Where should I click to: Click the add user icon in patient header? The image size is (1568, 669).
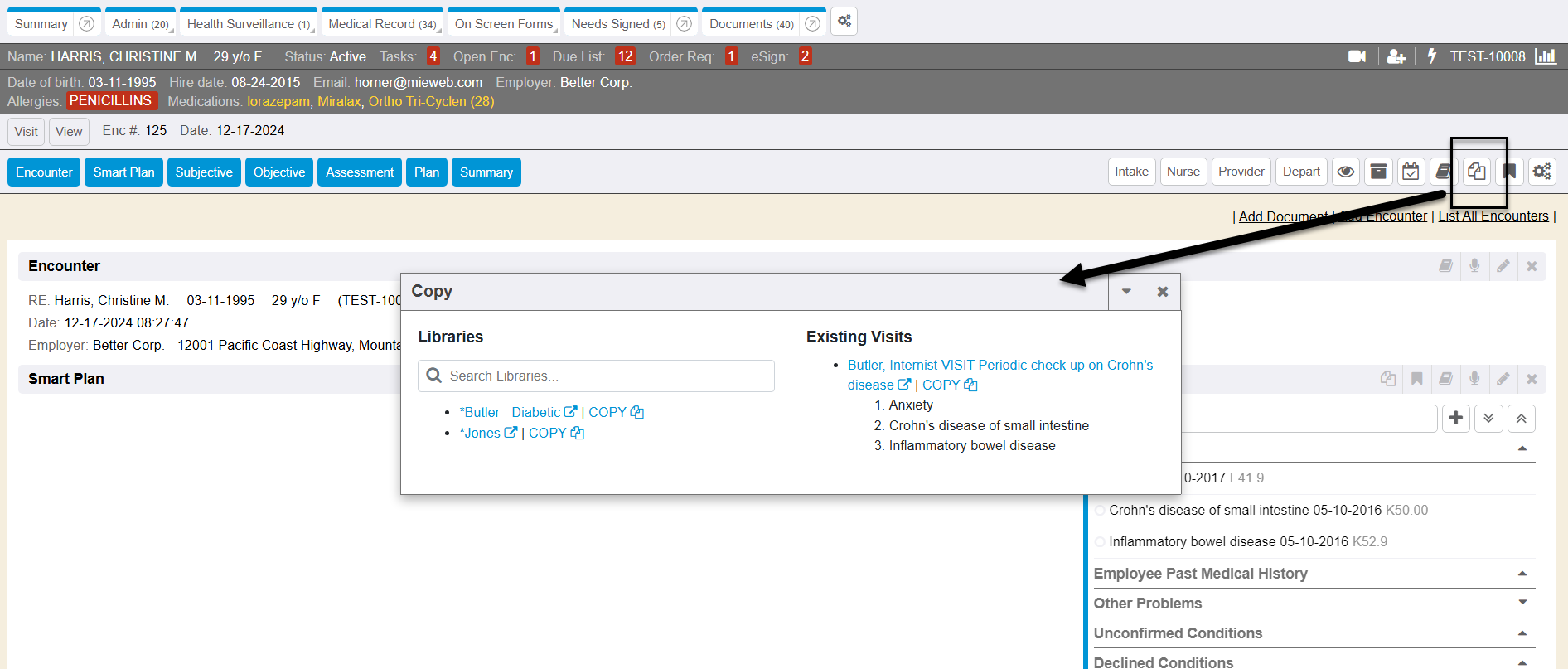(1396, 56)
